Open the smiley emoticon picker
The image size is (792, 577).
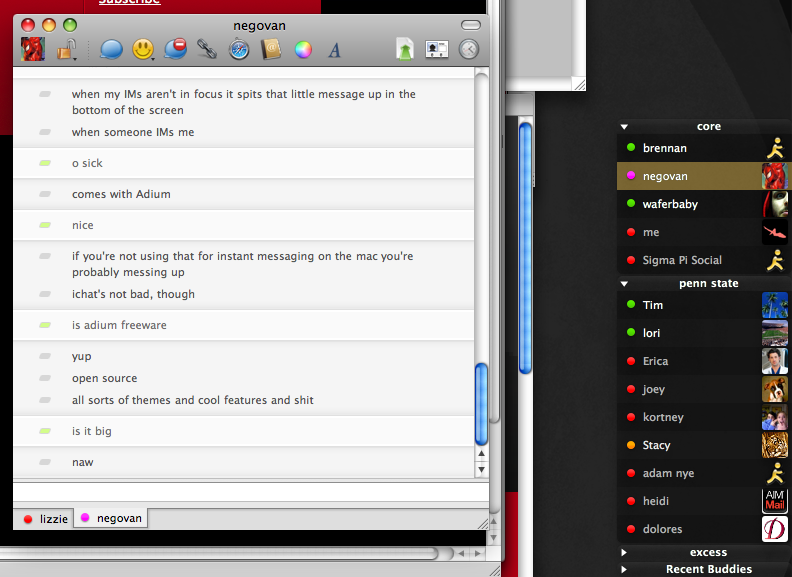coord(143,50)
